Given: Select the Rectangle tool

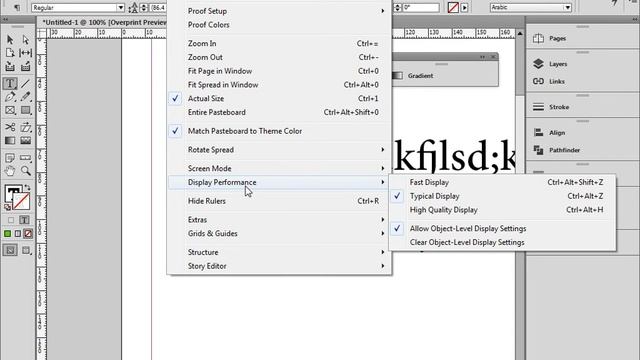Looking at the screenshot, I should (x=26, y=110).
